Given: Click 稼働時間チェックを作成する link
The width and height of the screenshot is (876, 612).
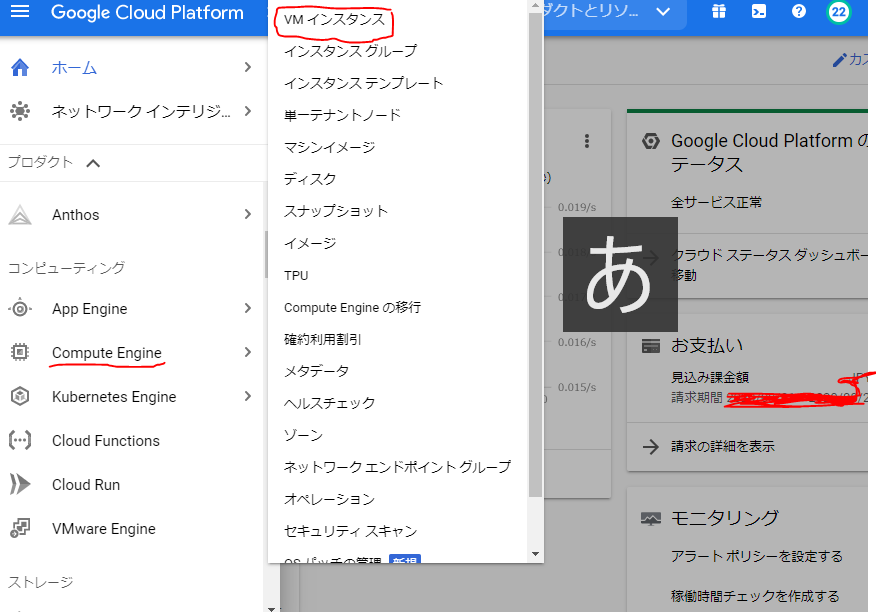Looking at the screenshot, I should click(755, 596).
